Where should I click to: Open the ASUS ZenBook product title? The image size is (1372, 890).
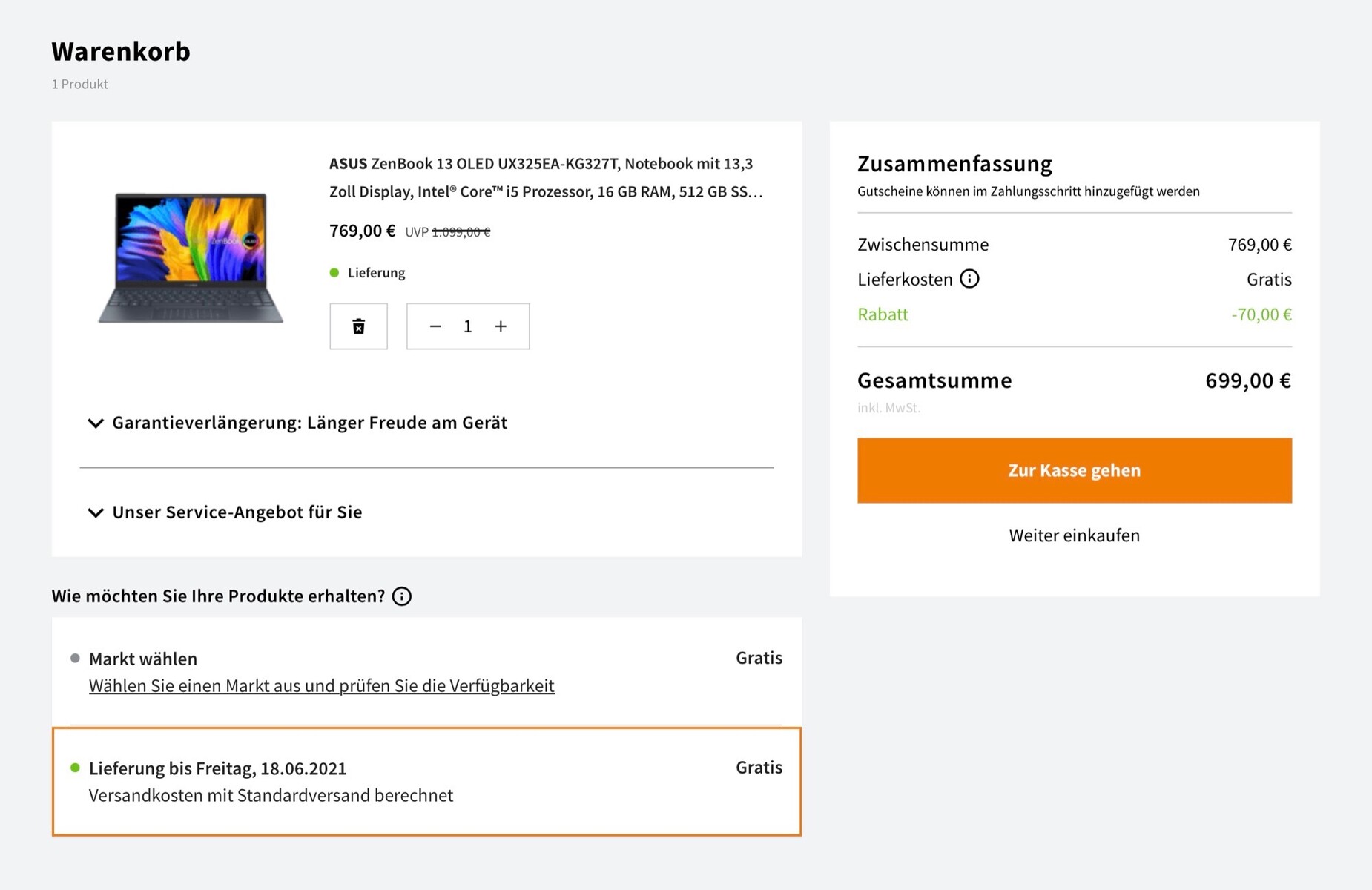click(x=545, y=177)
